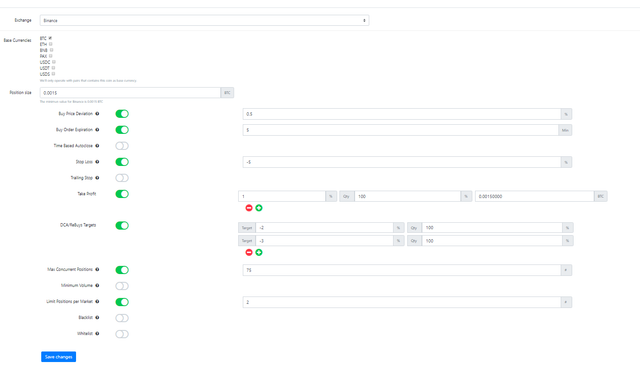This screenshot has width=640, height=380.
Task: Open the Exchange dropdown showing Binance
Action: [x=204, y=20]
